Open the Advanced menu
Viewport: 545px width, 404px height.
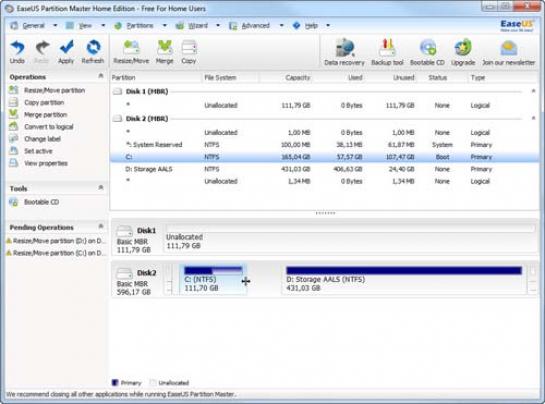(255, 25)
